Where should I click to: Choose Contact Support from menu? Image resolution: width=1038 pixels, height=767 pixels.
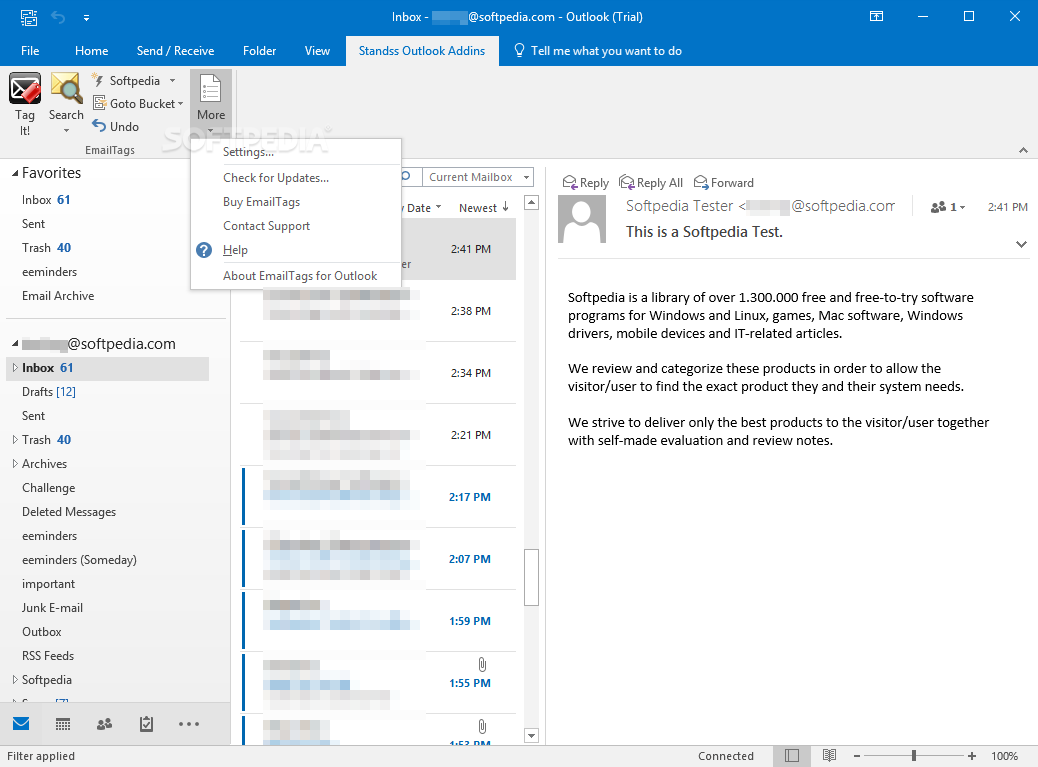click(296, 226)
